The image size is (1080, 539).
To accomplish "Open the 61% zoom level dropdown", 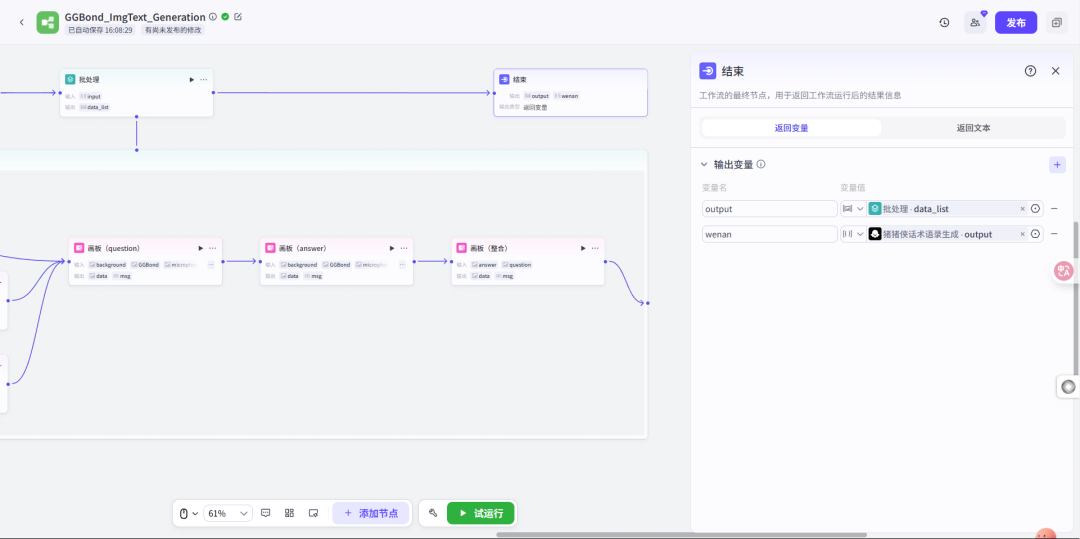I will (228, 513).
